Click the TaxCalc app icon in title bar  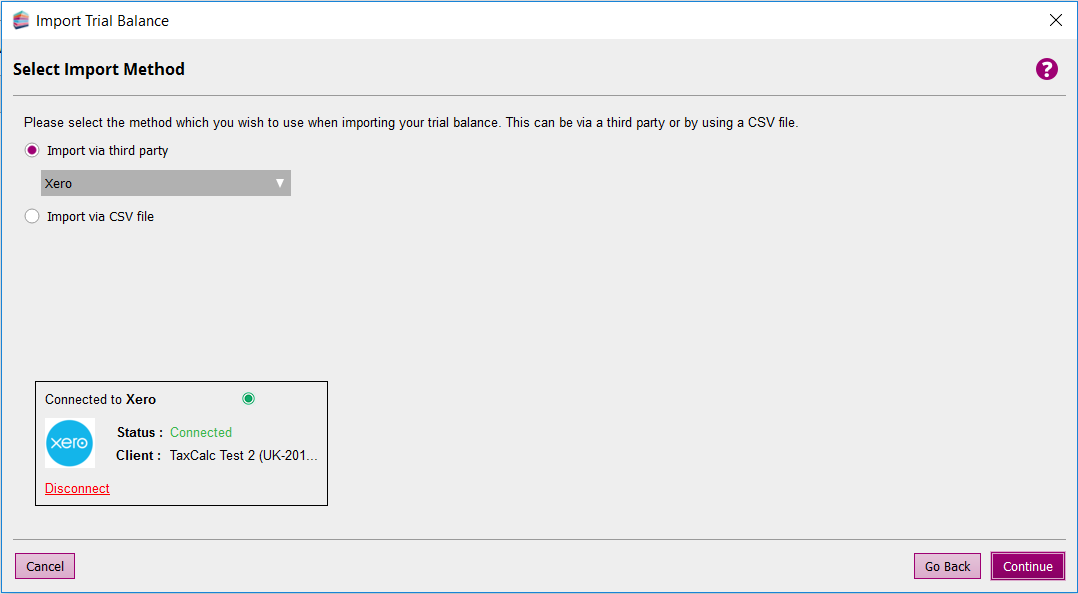(21, 20)
